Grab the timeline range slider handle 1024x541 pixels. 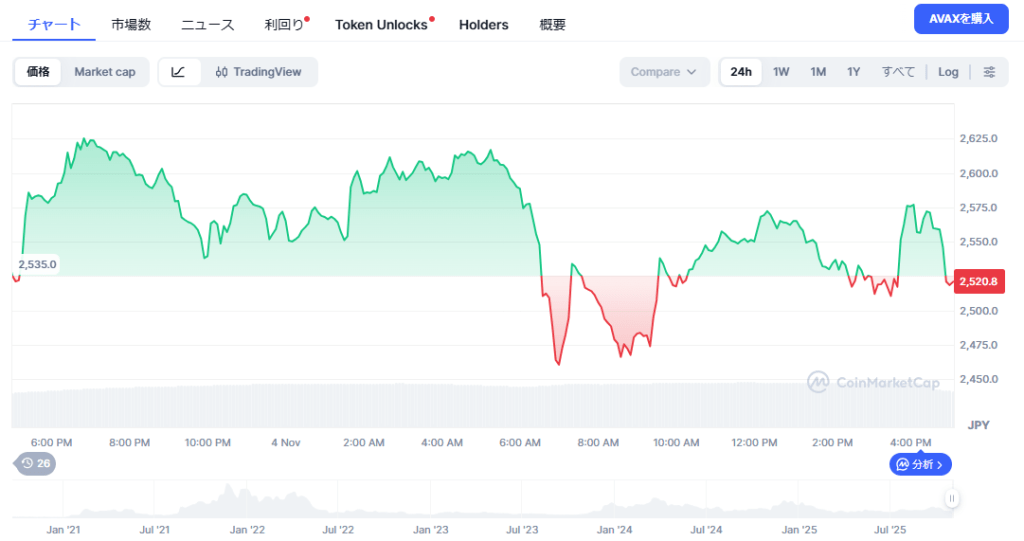click(952, 498)
